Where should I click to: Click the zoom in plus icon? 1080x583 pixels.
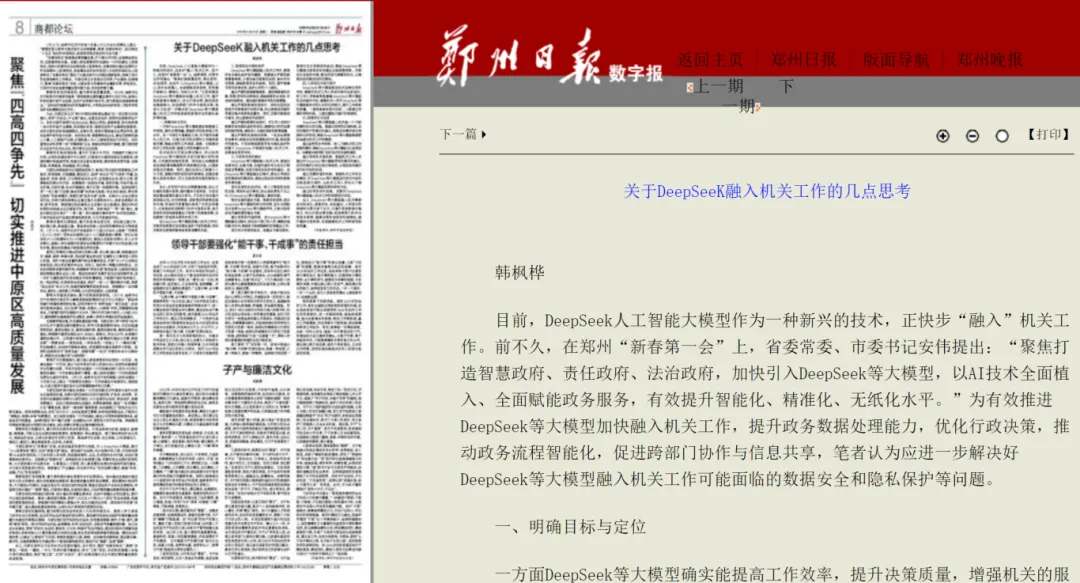tap(942, 136)
